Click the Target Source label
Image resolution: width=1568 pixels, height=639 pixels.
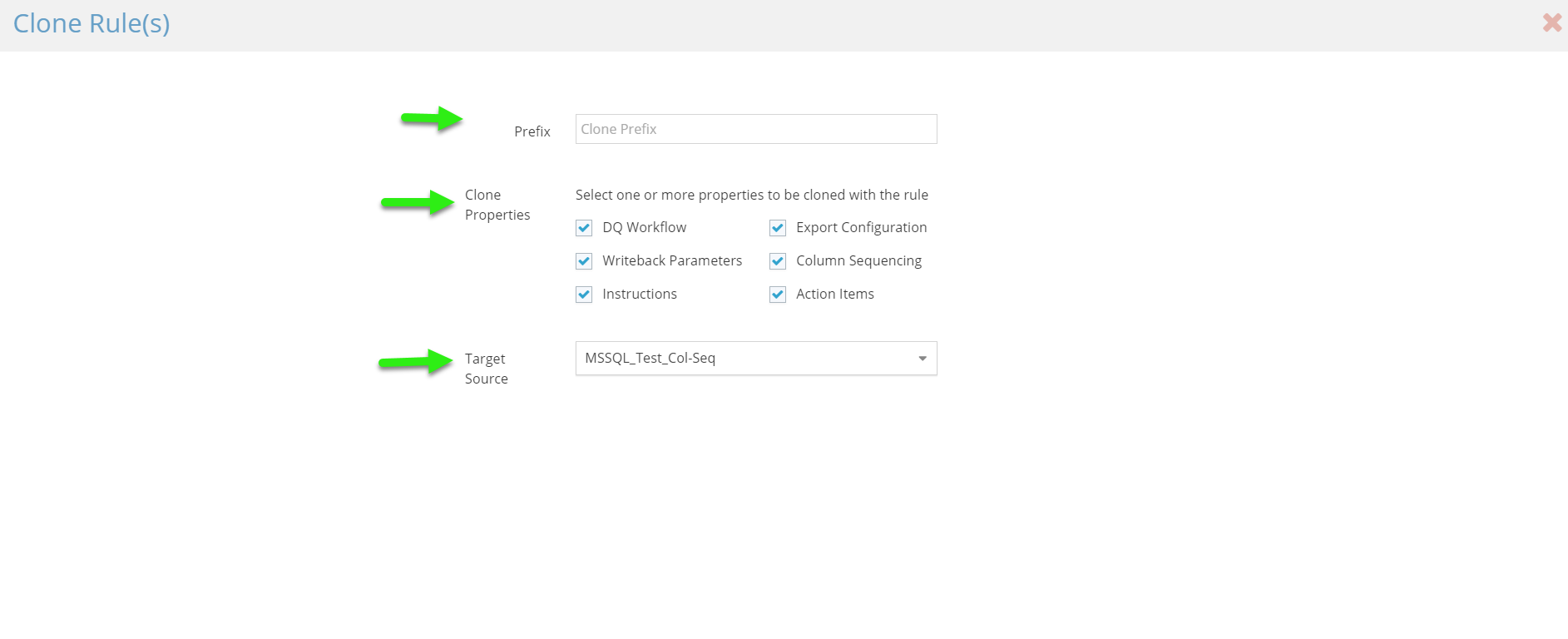click(x=487, y=369)
